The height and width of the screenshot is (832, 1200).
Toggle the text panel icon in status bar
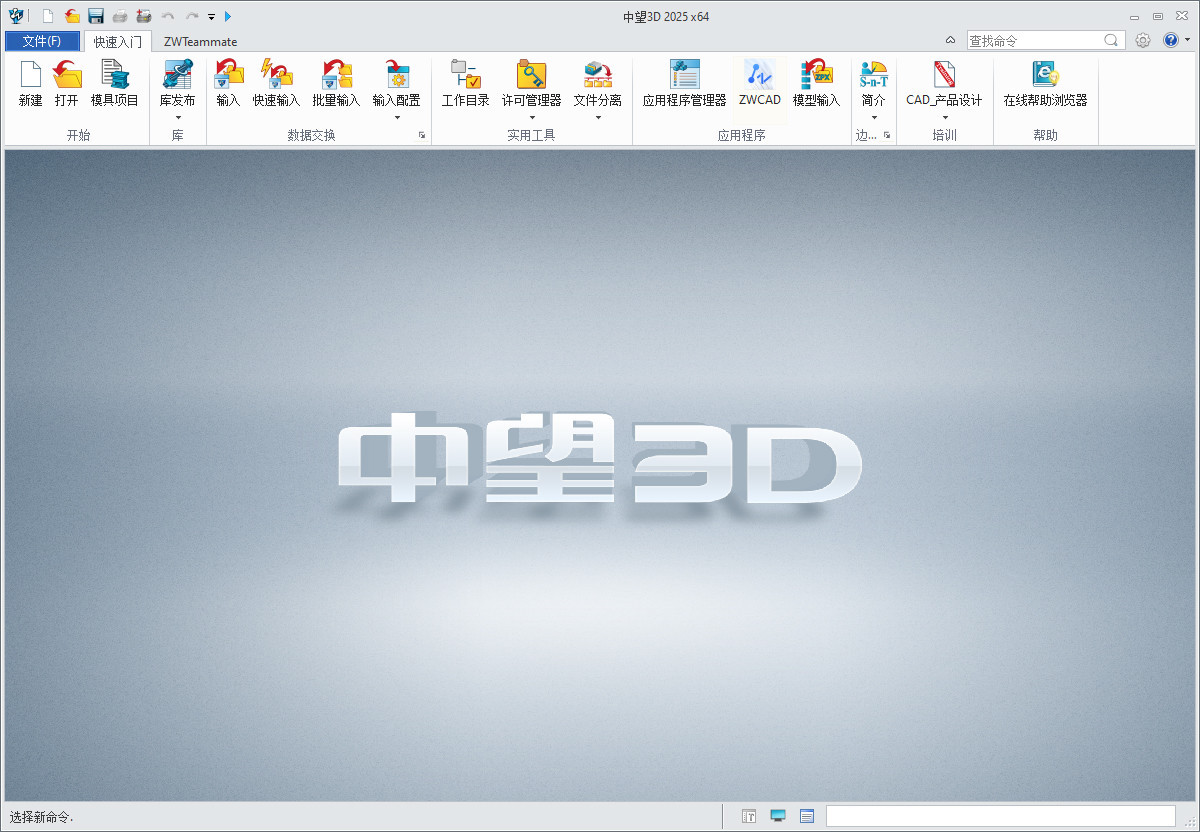click(749, 816)
